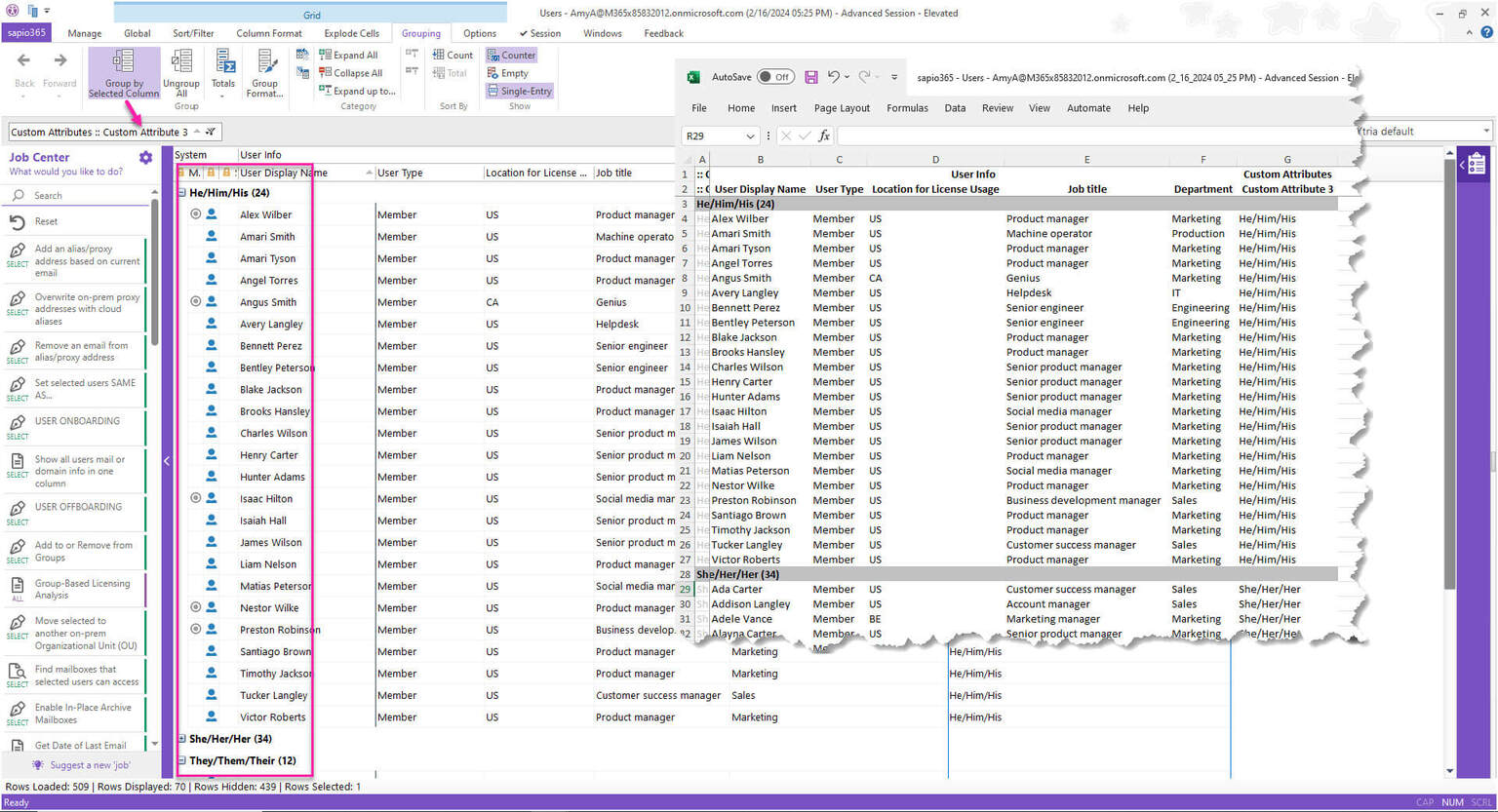
Task: Open the Sort/Filter ribbon tab
Action: [193, 33]
